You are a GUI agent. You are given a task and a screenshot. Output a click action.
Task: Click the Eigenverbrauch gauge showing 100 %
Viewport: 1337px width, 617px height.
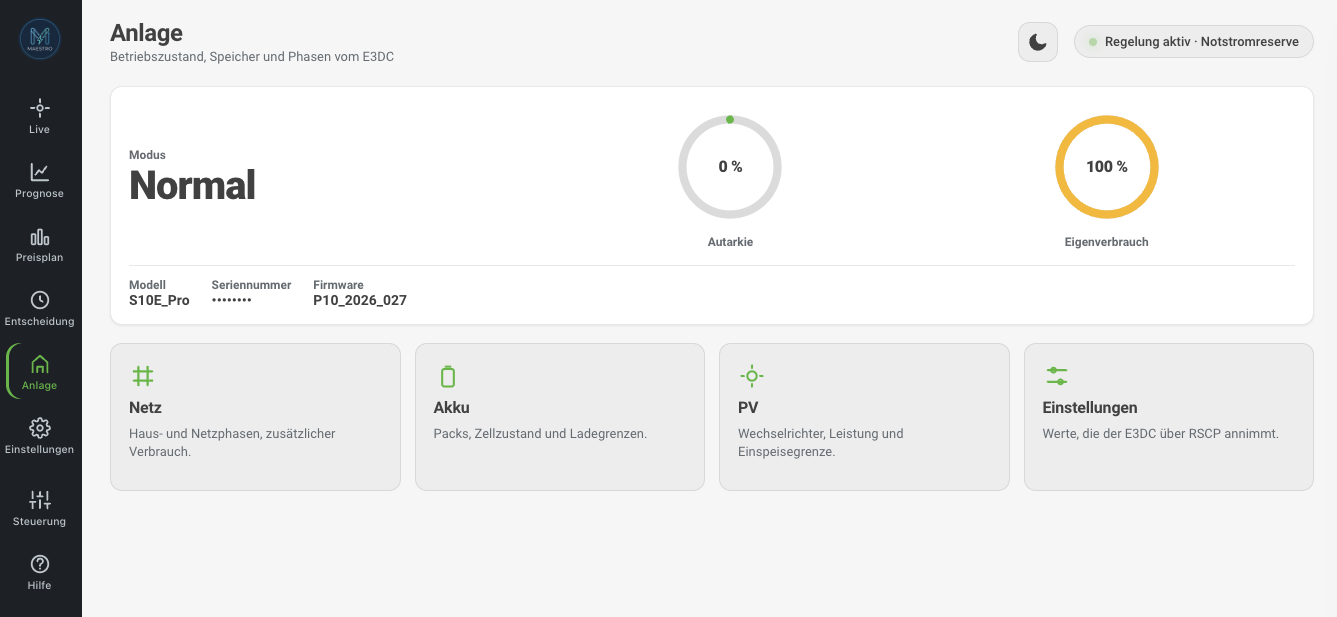coord(1107,167)
